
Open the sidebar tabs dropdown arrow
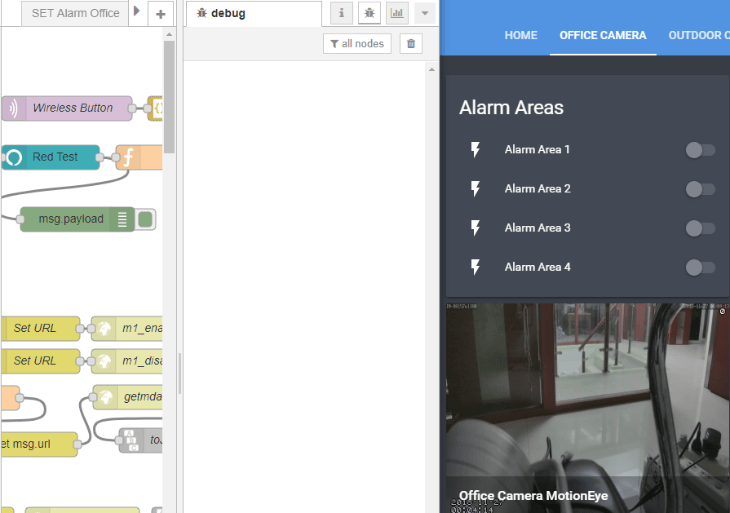pos(425,13)
